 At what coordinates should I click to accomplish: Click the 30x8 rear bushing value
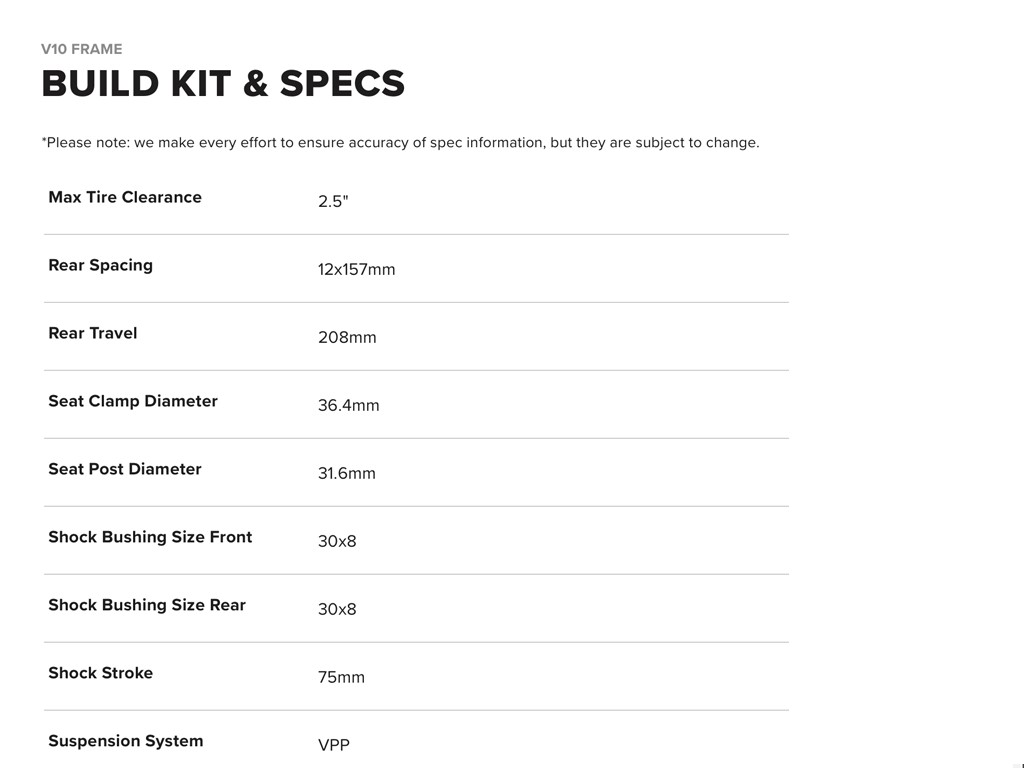pyautogui.click(x=337, y=609)
